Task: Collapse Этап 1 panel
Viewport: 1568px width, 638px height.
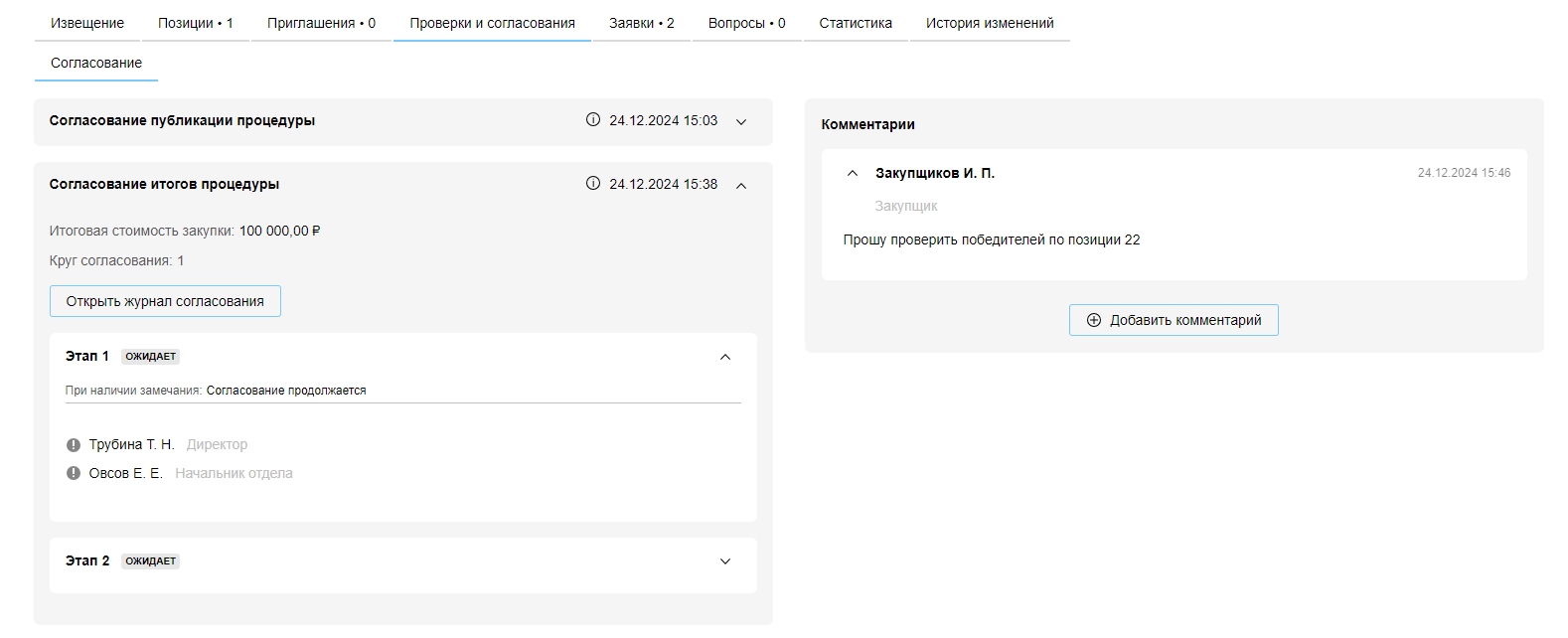Action: 725,357
